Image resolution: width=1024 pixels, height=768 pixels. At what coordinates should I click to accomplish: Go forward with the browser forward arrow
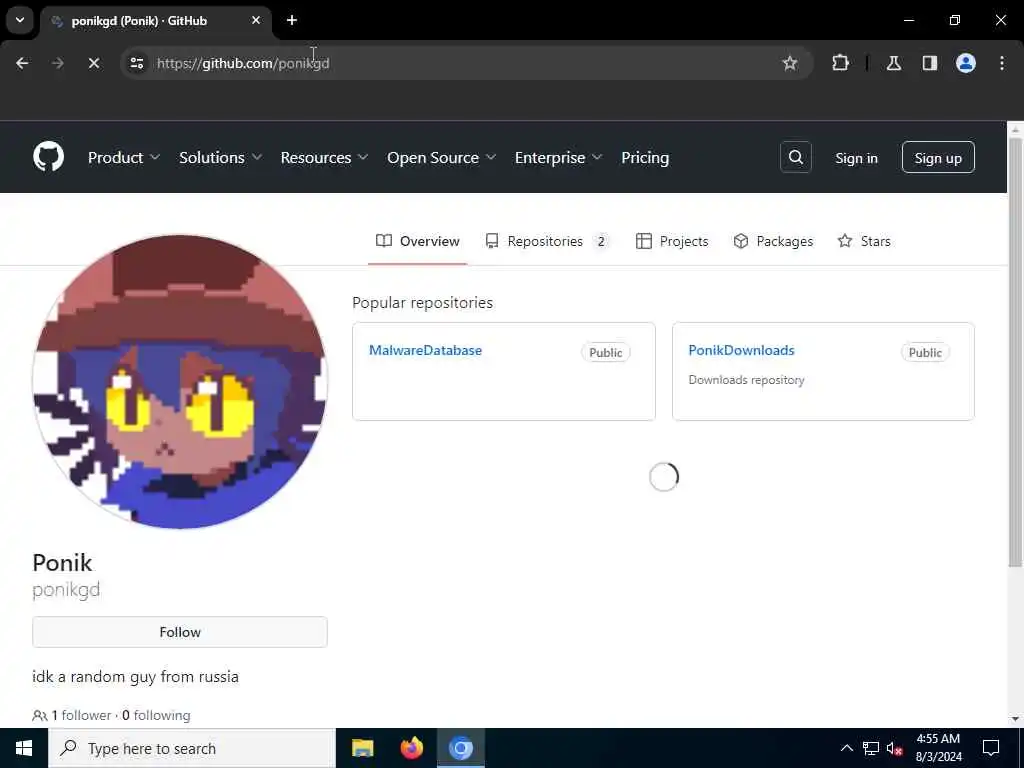click(57, 63)
